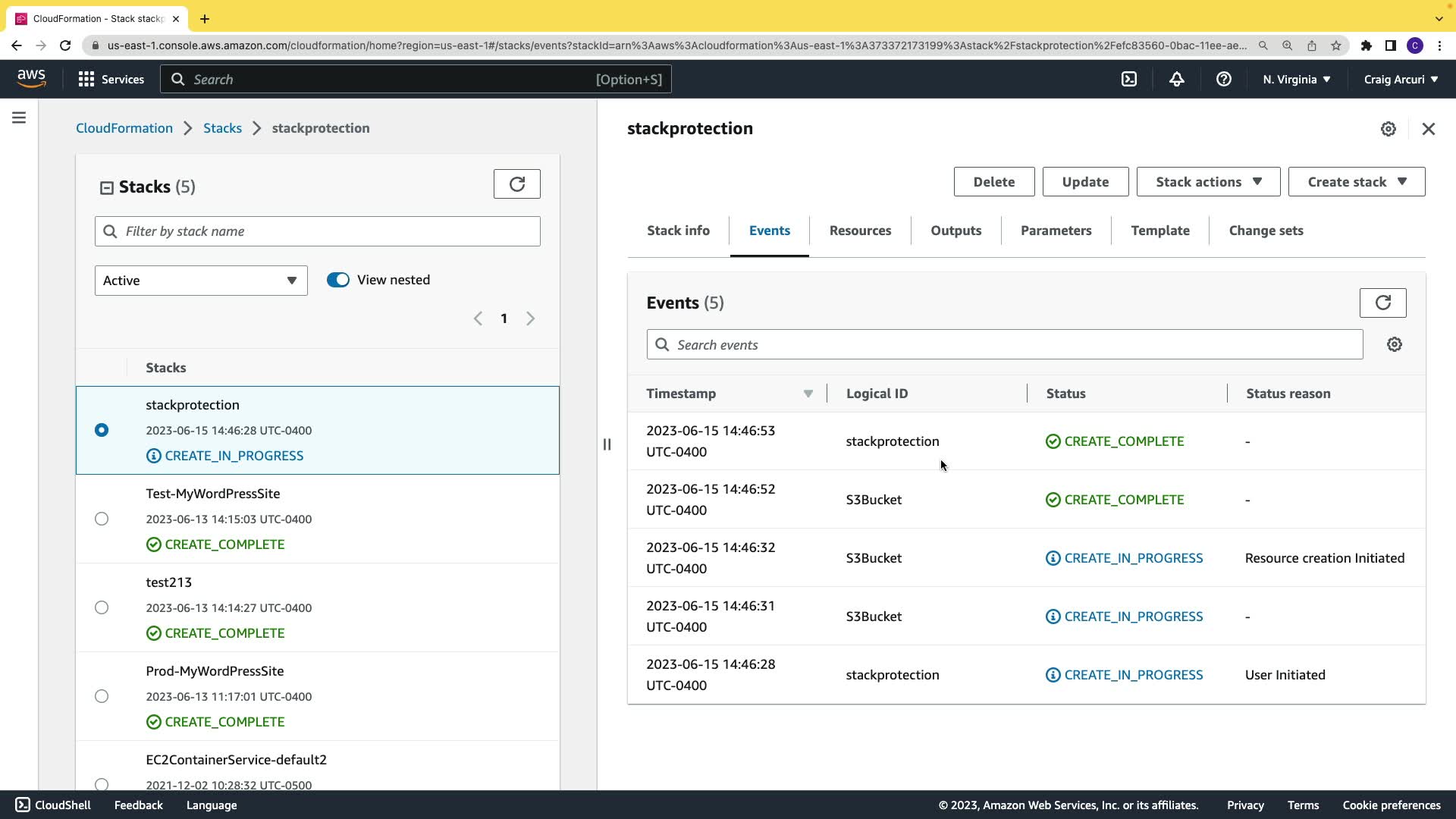
Task: Open events table preferences gear
Action: pos(1394,344)
